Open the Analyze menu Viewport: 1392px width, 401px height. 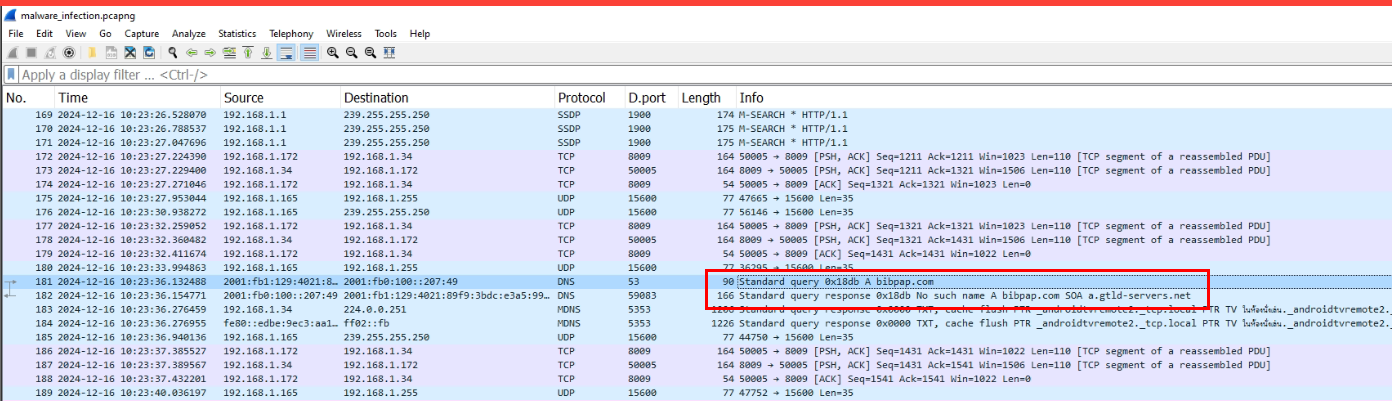189,33
